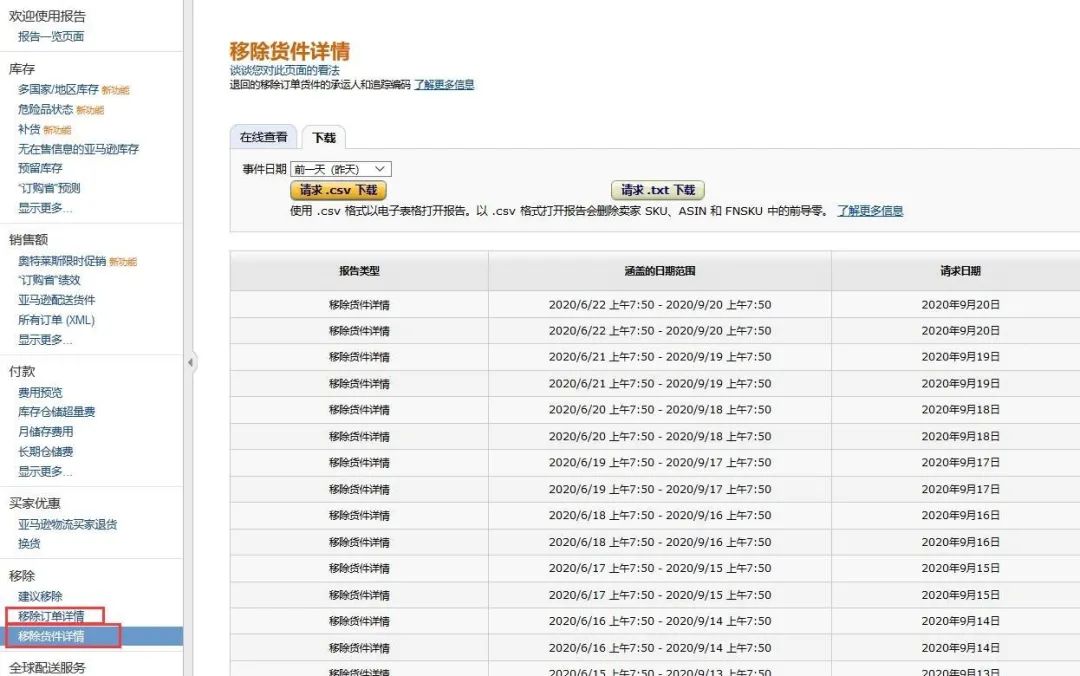Image resolution: width=1080 pixels, height=676 pixels.
Task: Open 亚马逊配送货件 report
Action: tap(56, 300)
